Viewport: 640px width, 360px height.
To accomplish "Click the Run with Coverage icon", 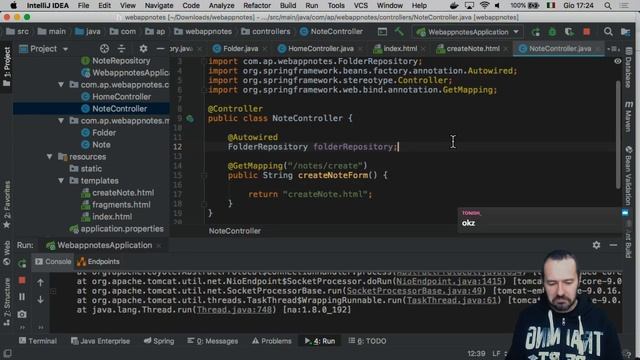I will click(x=569, y=32).
